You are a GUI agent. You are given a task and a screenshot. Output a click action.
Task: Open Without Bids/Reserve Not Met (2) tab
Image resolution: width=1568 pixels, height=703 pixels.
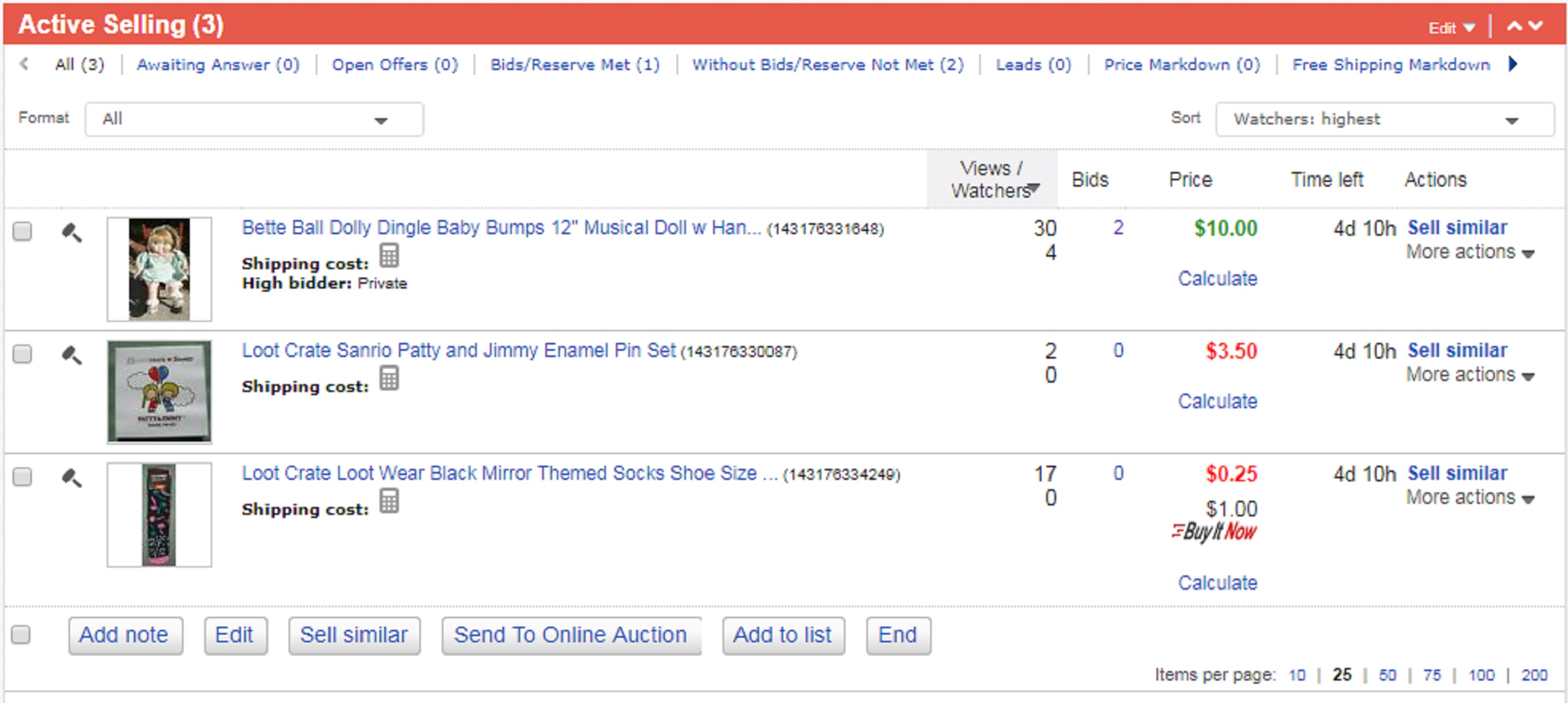828,64
